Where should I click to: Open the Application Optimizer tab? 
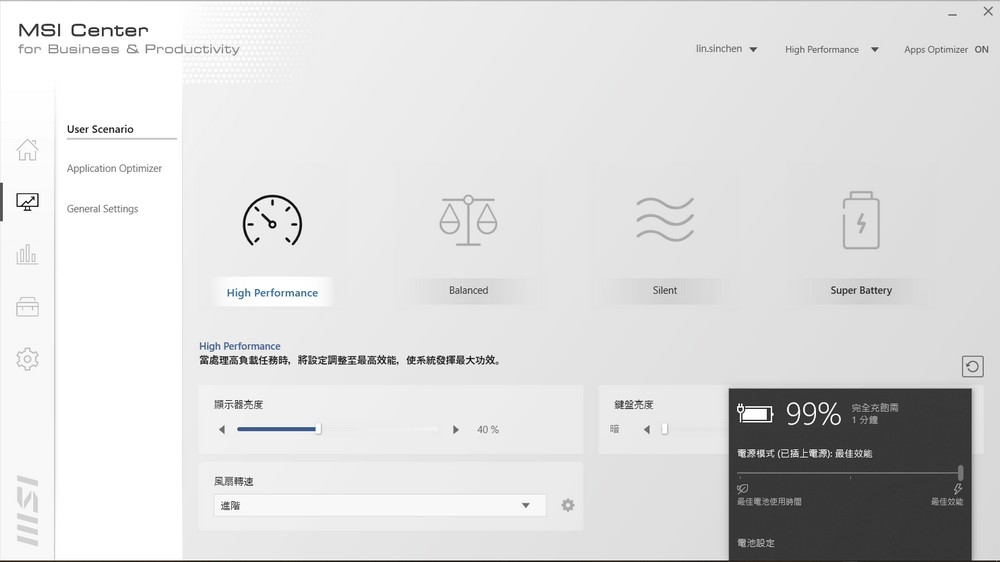(114, 168)
